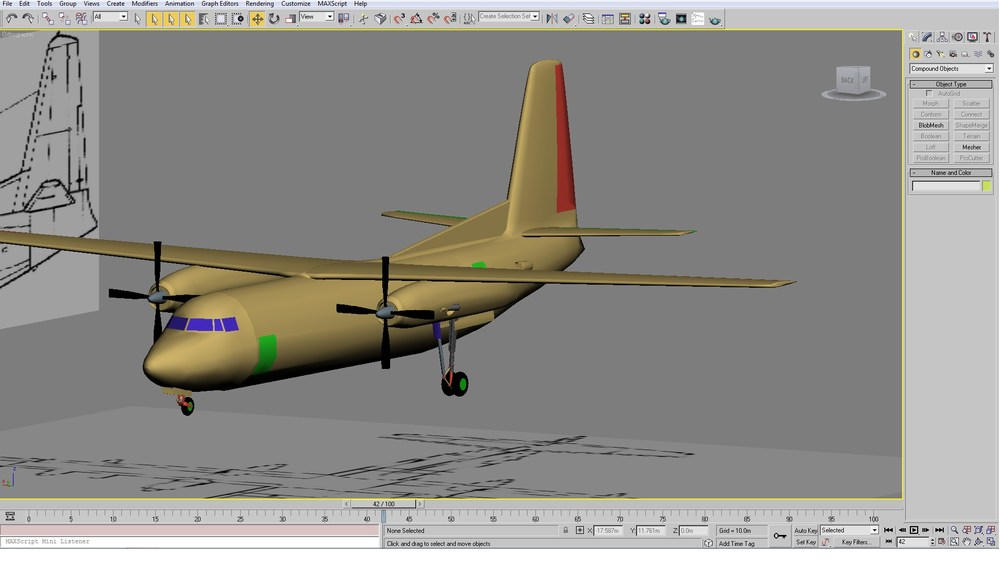
Task: Toggle Auto Key animation mode
Action: [x=805, y=530]
